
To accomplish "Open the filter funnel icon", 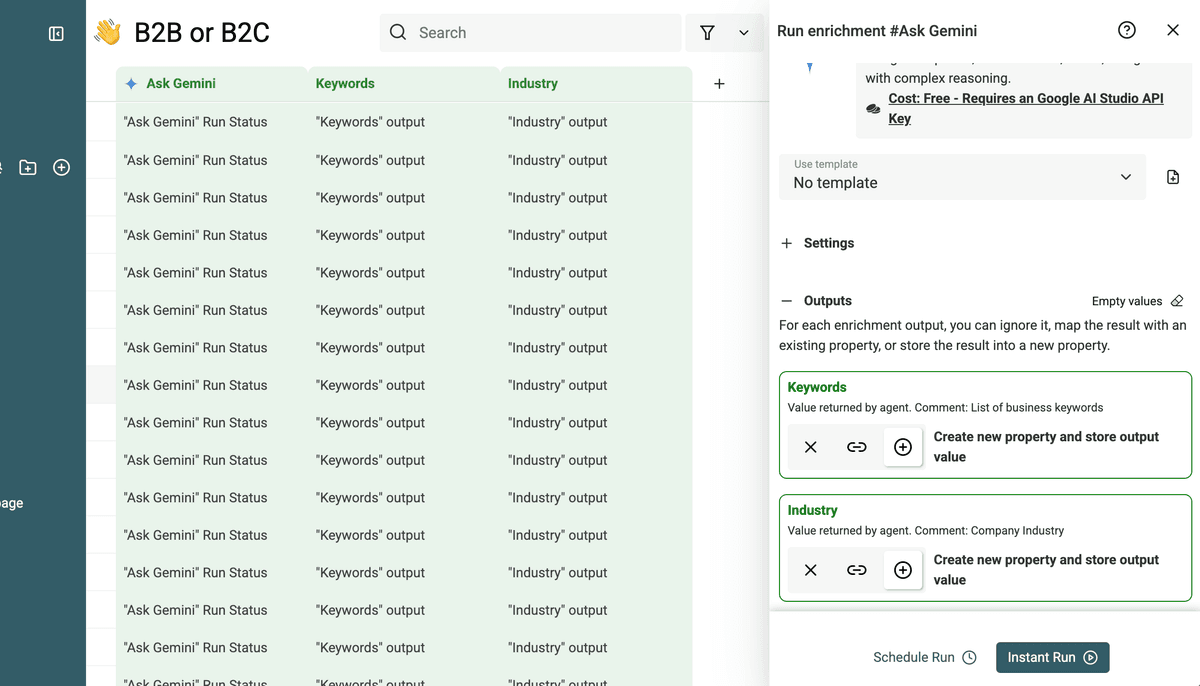I will 707,33.
